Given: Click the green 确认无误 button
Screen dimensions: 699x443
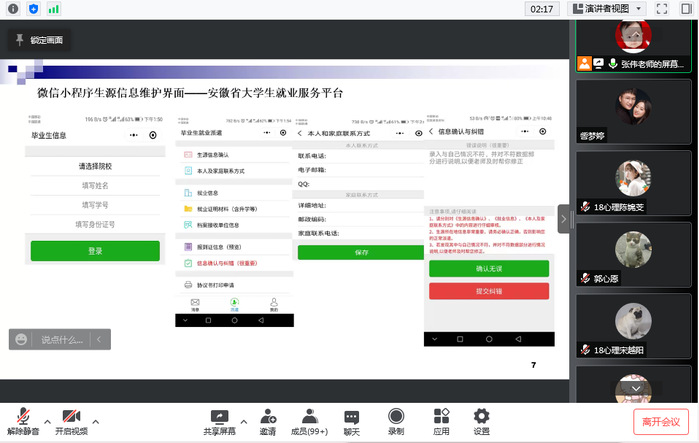Looking at the screenshot, I should coord(489,269).
